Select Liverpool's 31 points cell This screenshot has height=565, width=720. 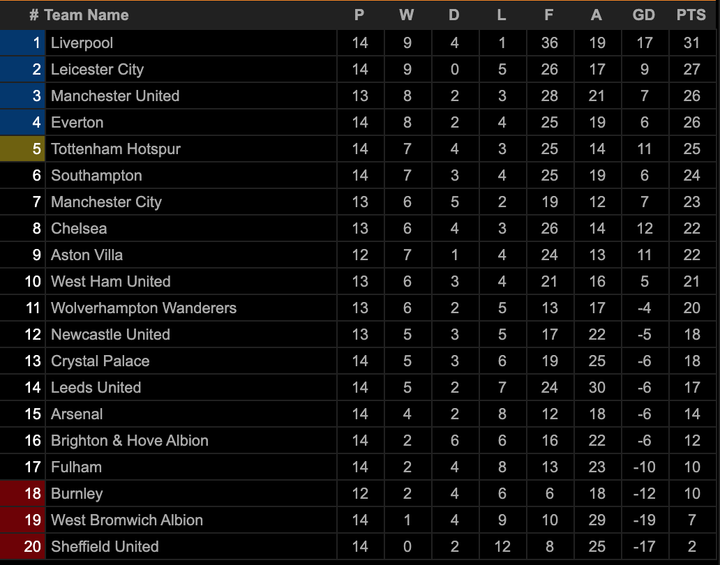coord(690,43)
